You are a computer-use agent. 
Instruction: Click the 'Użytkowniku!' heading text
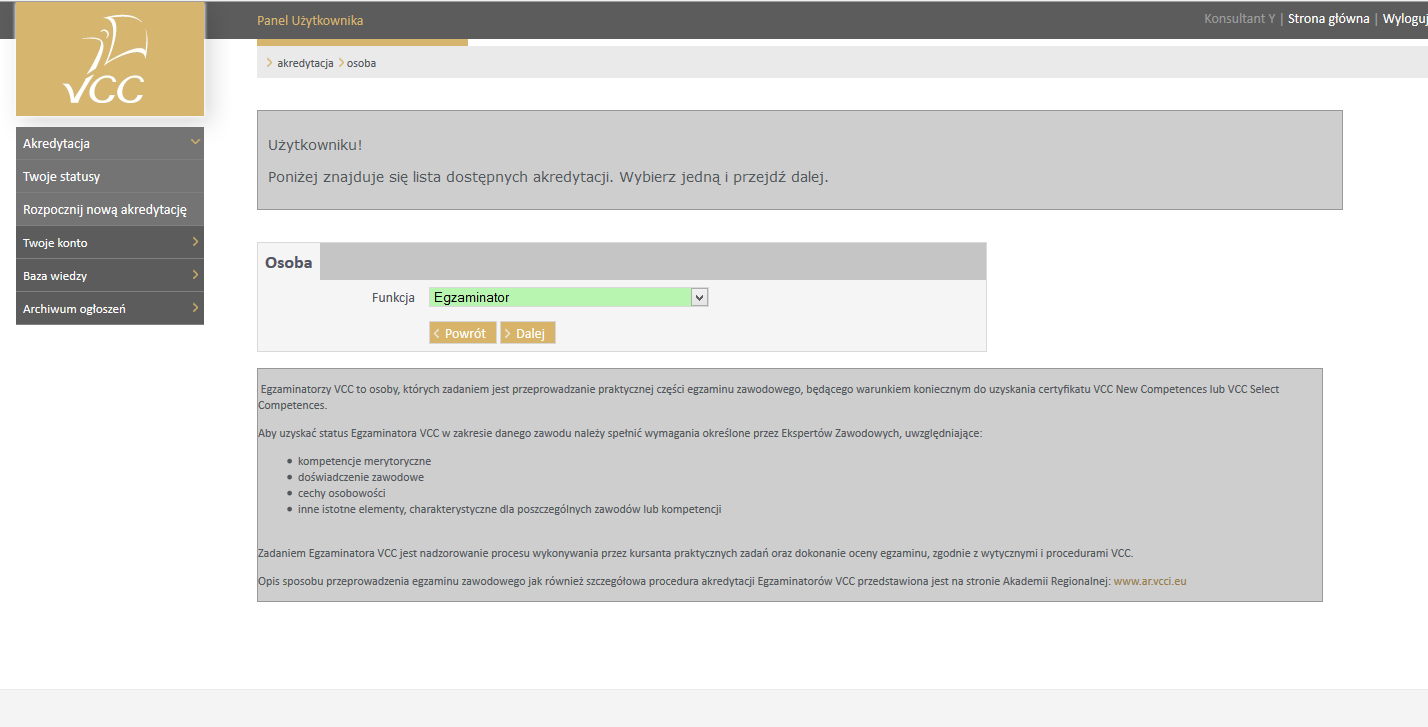(315, 145)
